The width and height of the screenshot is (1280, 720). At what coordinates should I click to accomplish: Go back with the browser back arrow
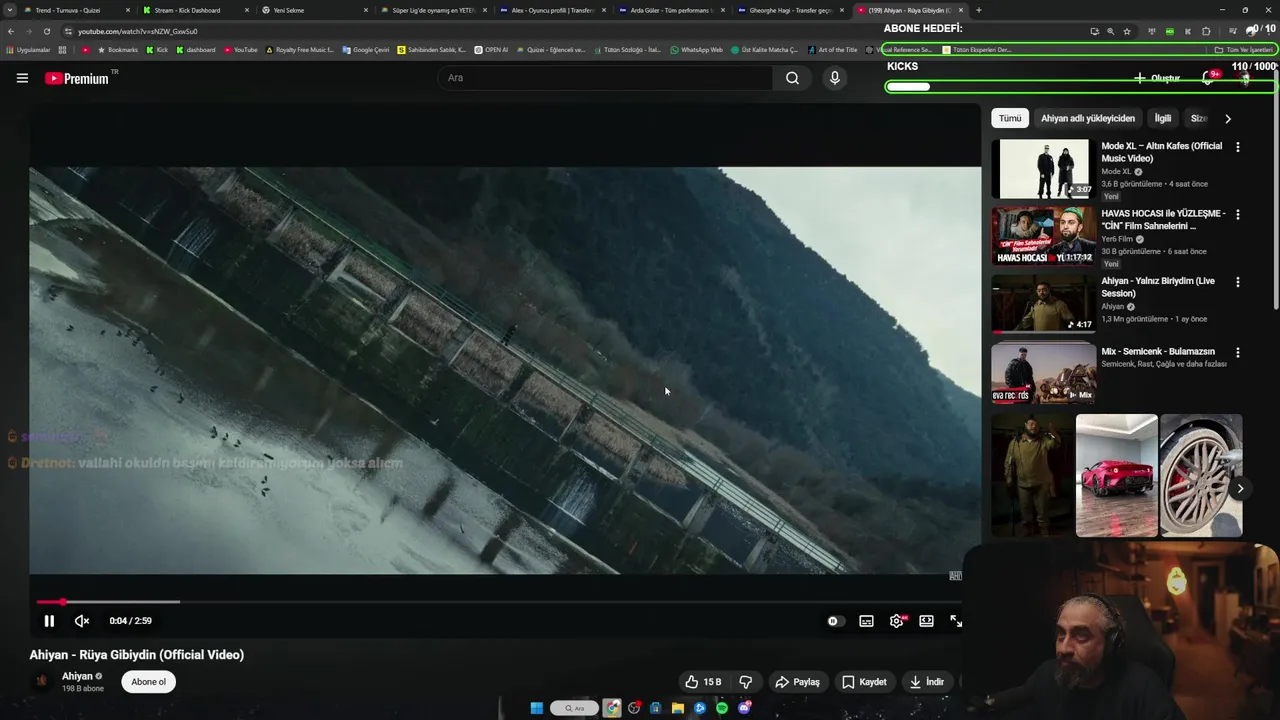(11, 31)
